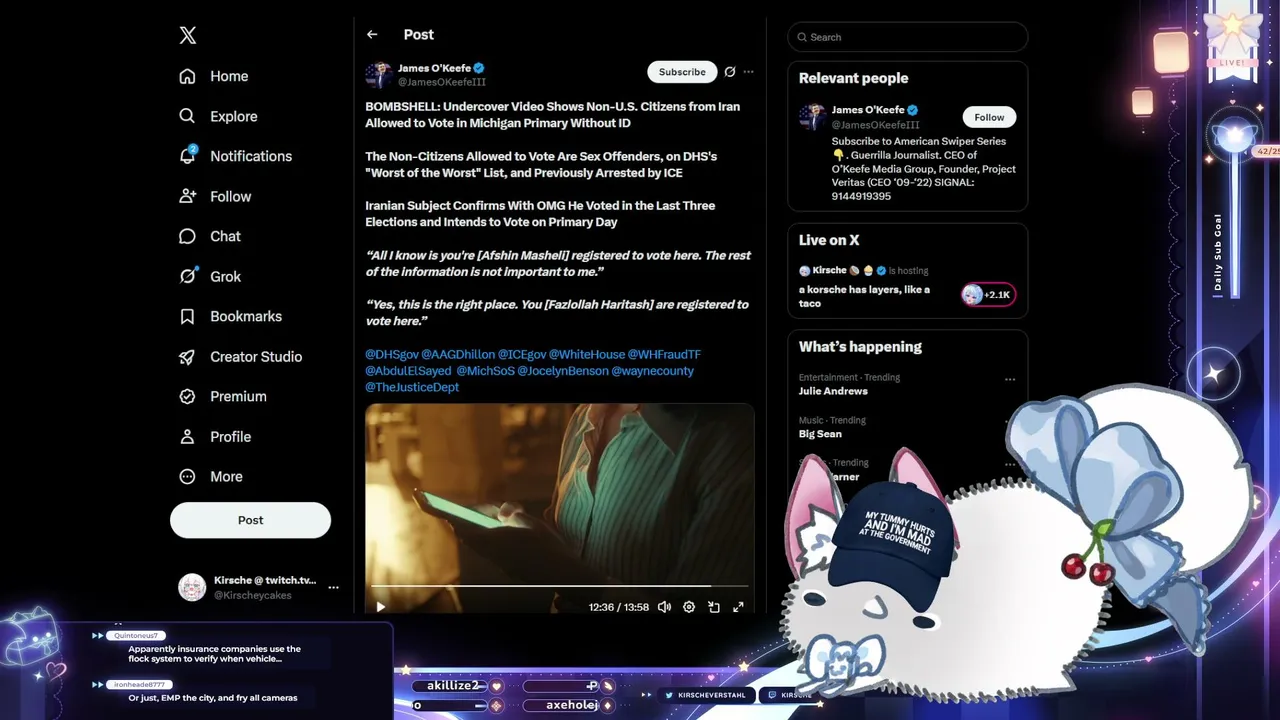Seek using the video progress bar
Viewport: 1280px width, 720px height.
(x=559, y=586)
